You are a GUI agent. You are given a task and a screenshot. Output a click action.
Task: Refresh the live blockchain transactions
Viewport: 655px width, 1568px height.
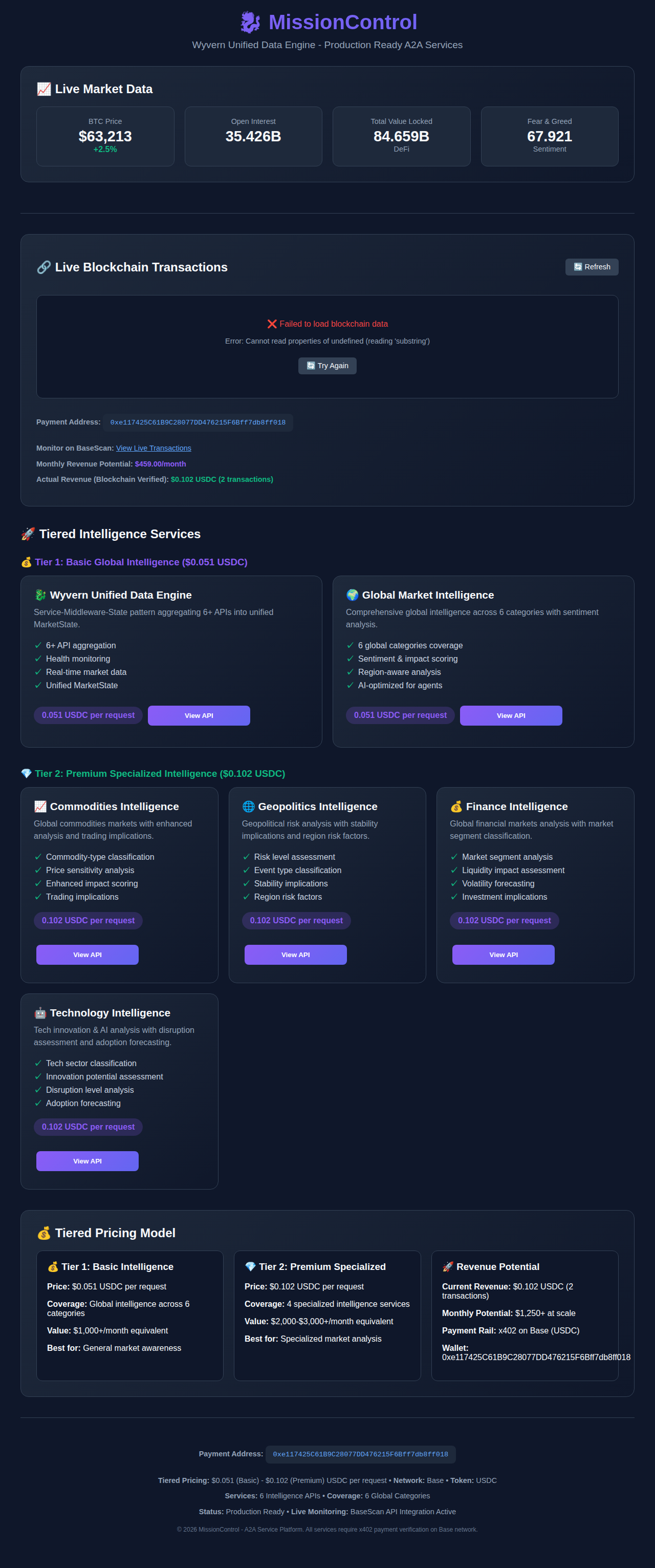pyautogui.click(x=591, y=267)
